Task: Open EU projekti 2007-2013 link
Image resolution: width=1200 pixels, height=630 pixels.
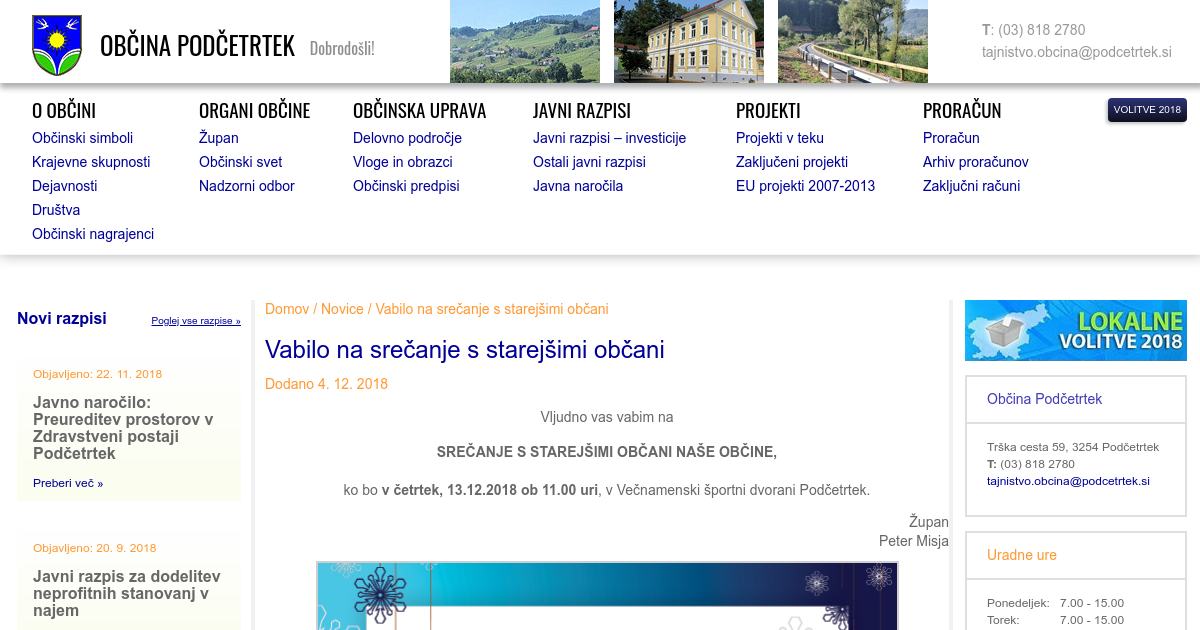Action: 805,186
